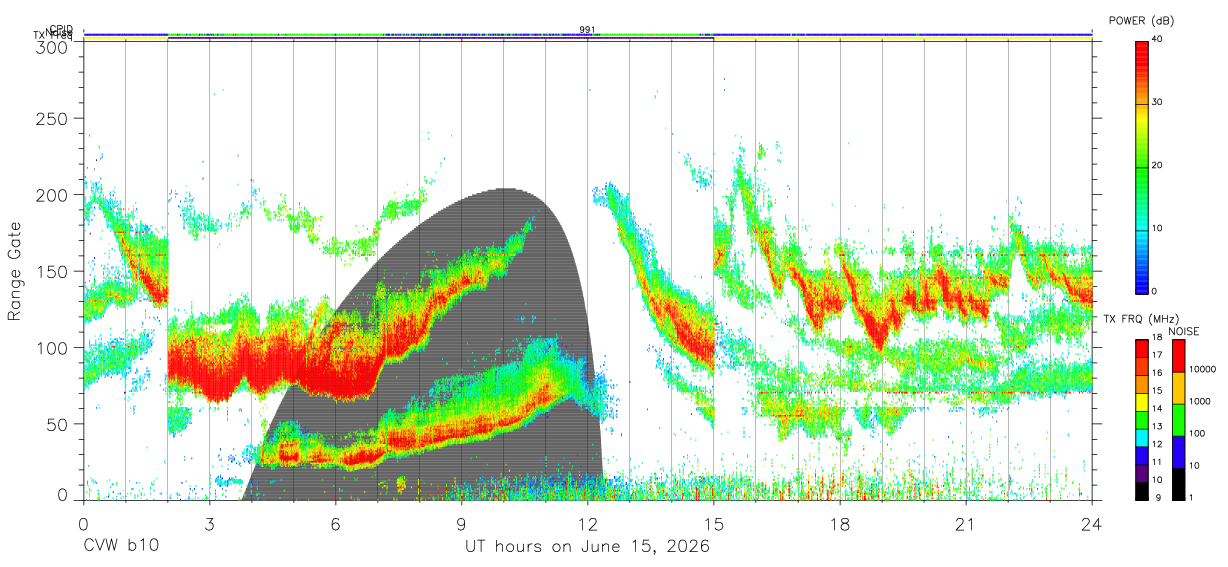Click the 50 y-axis tick label

[58, 424]
